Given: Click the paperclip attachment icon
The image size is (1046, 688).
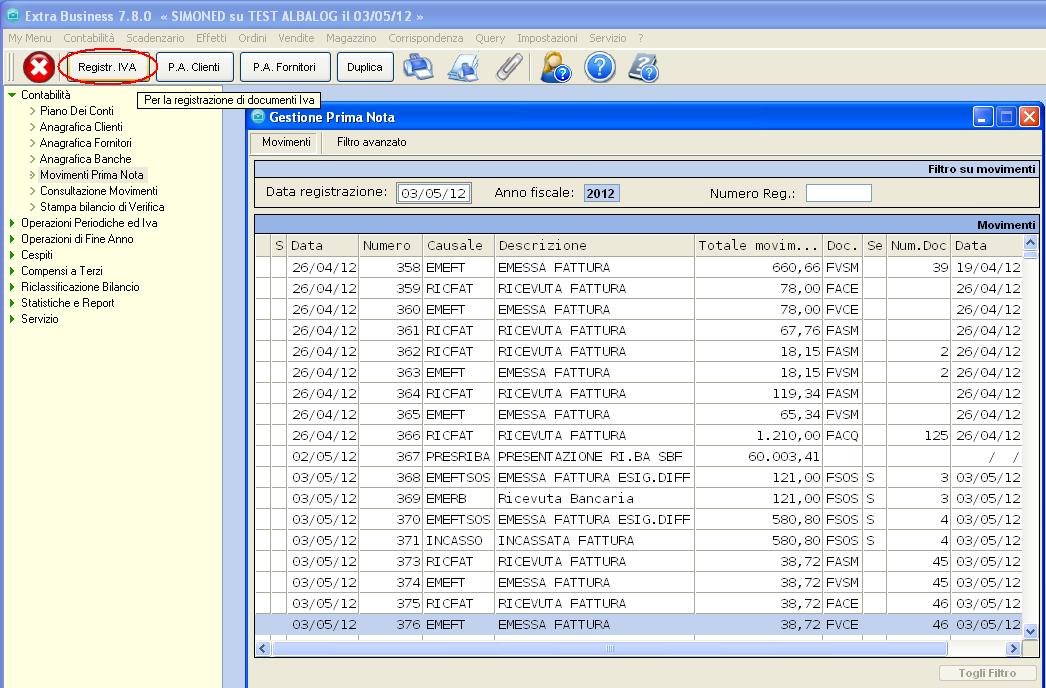Looking at the screenshot, I should click(509, 68).
